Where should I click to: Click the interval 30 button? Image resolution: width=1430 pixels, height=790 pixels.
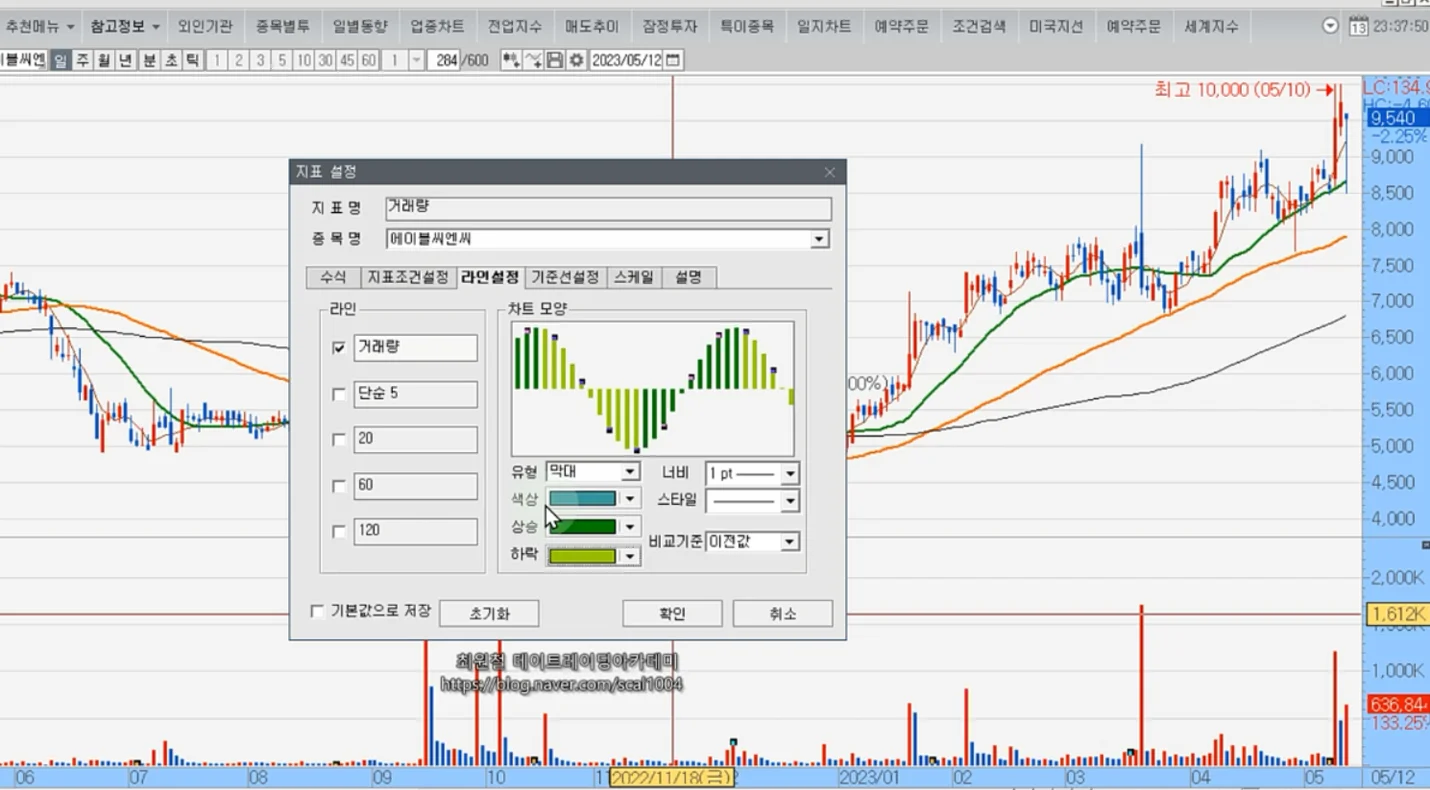325,60
